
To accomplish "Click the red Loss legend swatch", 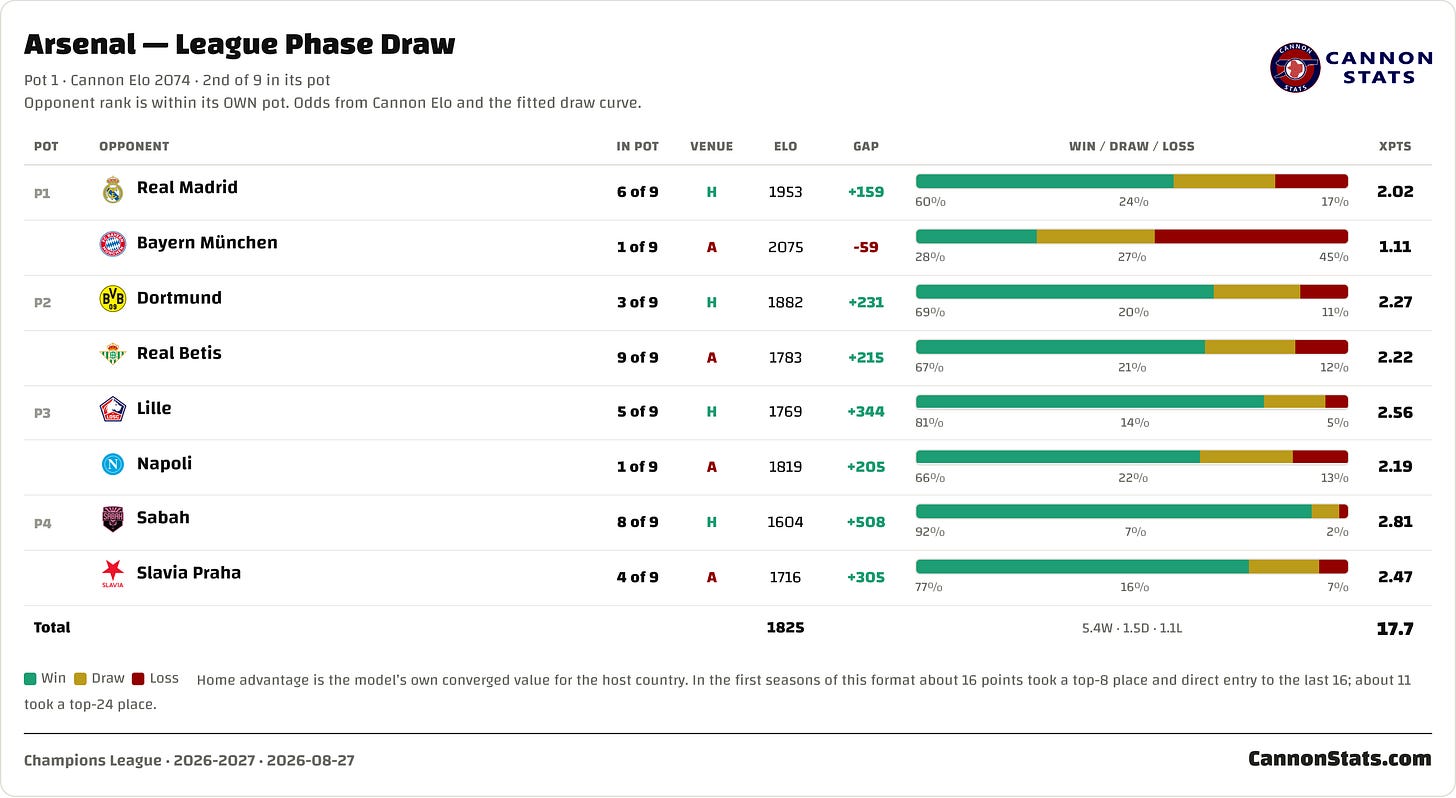I will [138, 679].
